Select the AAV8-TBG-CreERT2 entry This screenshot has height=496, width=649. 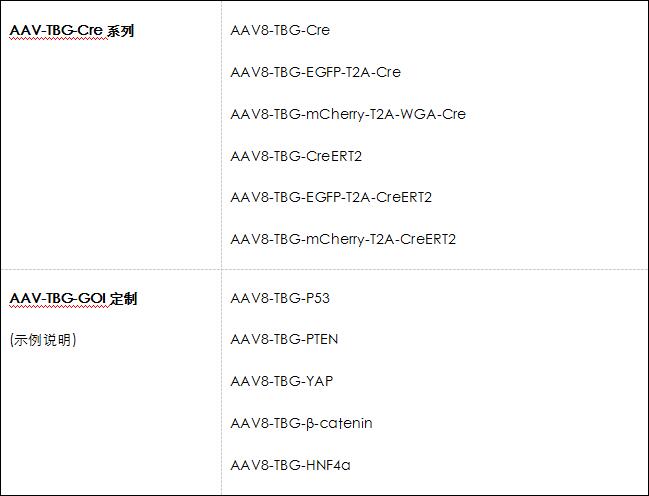(296, 156)
